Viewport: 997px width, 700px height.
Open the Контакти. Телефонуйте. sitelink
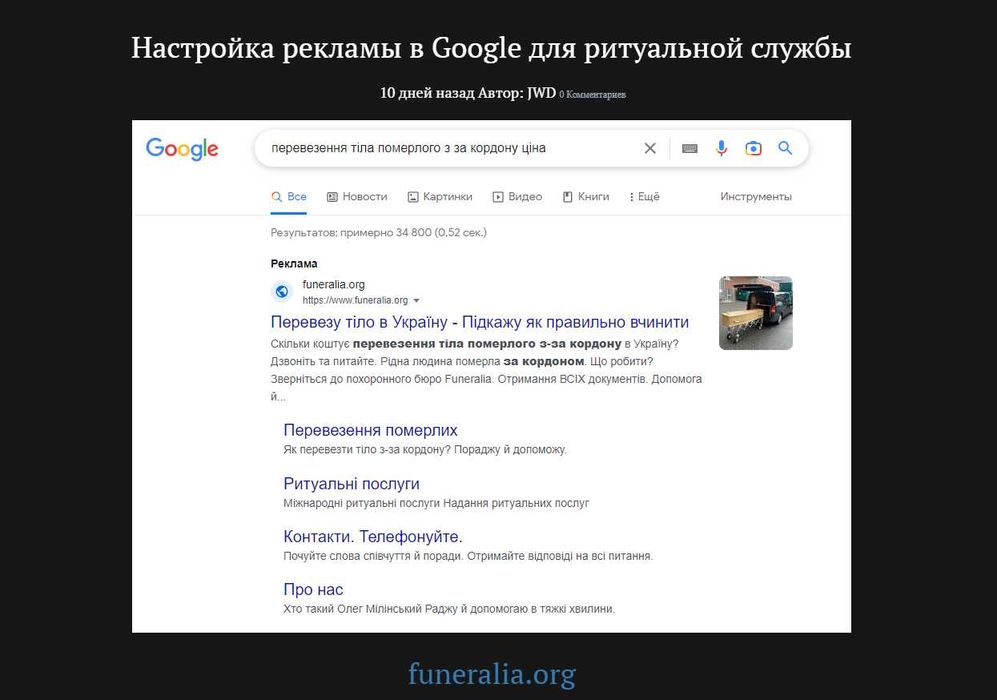[373, 537]
